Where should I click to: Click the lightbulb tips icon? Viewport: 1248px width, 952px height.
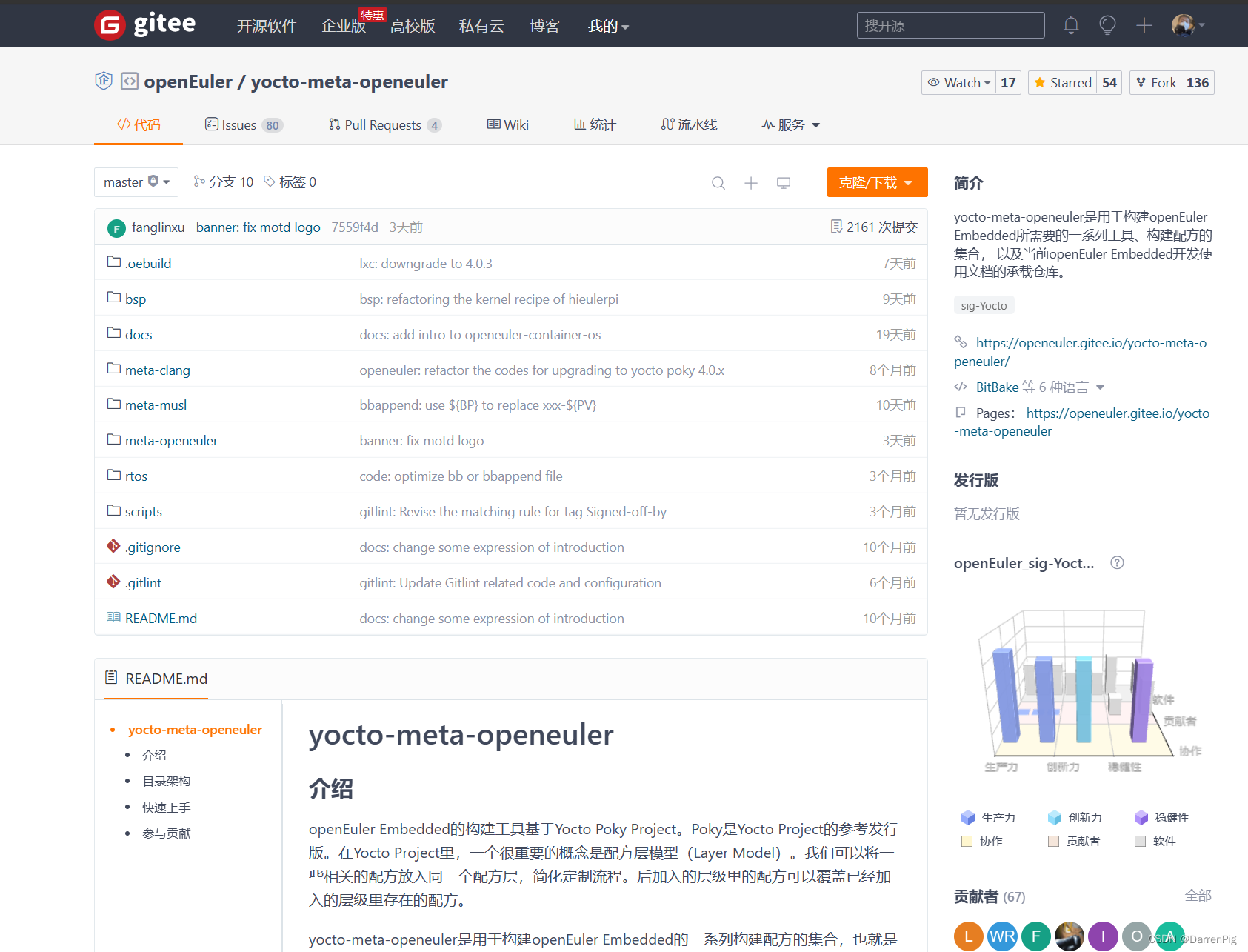click(x=1107, y=25)
